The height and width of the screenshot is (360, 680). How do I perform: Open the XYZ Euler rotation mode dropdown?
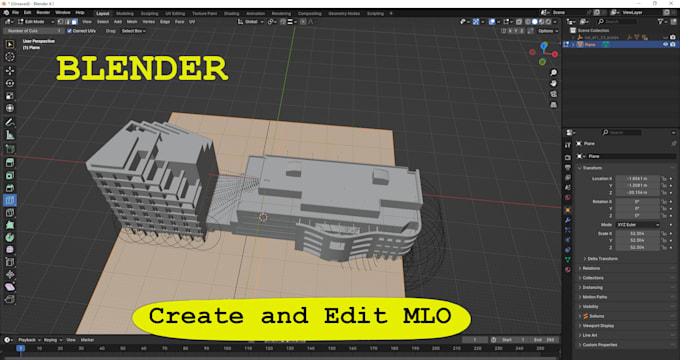click(638, 225)
